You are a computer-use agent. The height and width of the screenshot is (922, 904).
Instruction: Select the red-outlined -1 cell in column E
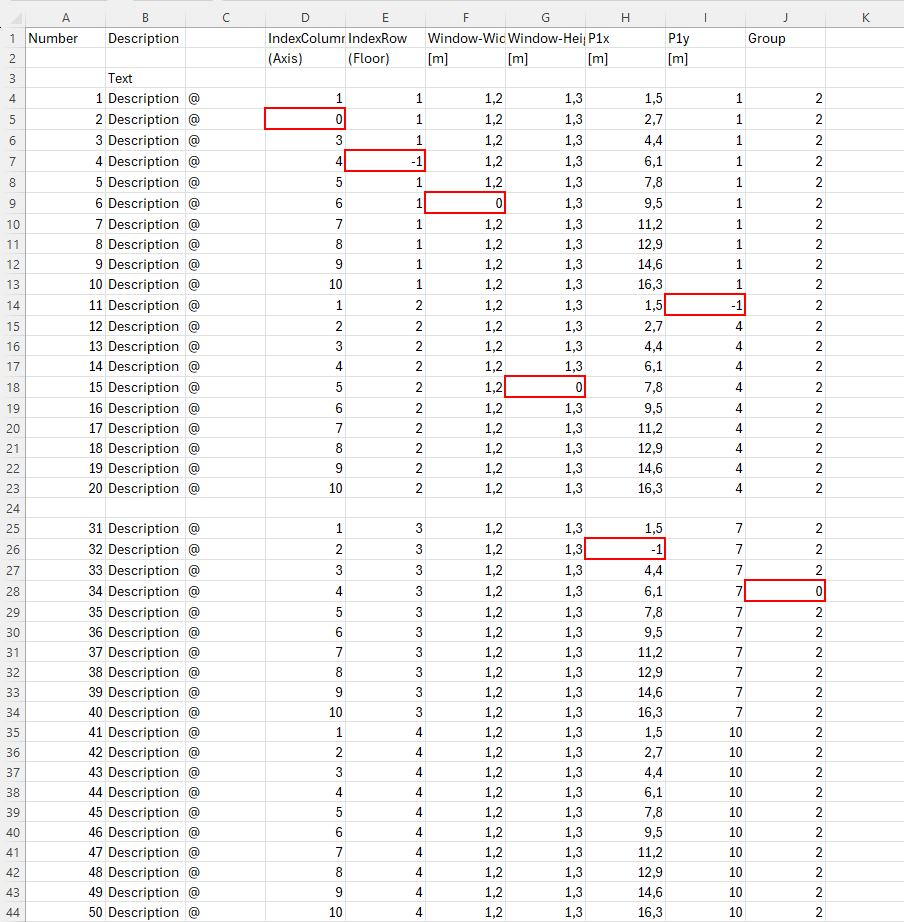[x=385, y=161]
